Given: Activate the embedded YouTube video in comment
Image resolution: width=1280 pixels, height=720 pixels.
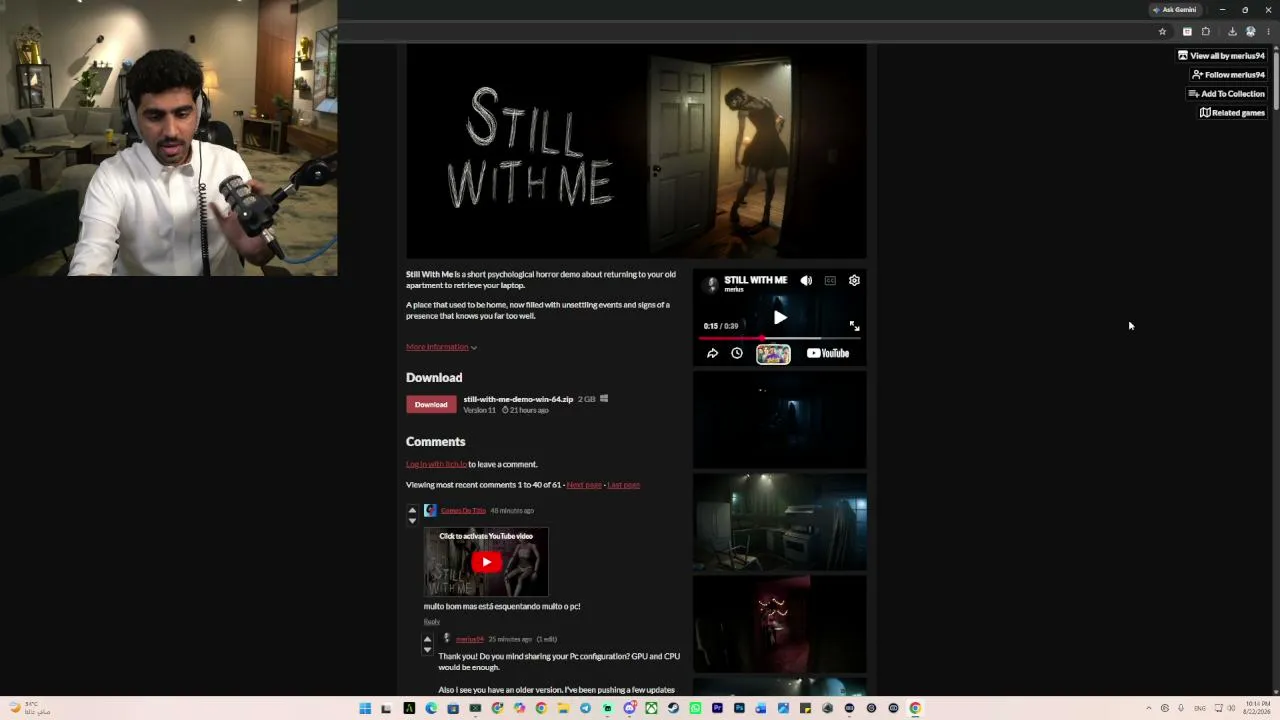Looking at the screenshot, I should (x=486, y=562).
